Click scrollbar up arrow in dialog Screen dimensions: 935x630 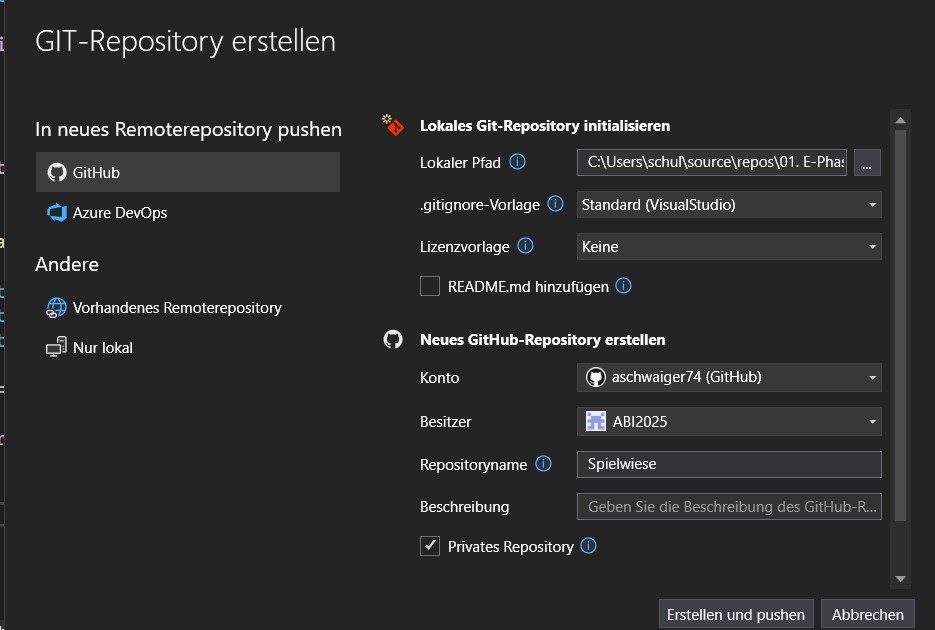click(900, 120)
